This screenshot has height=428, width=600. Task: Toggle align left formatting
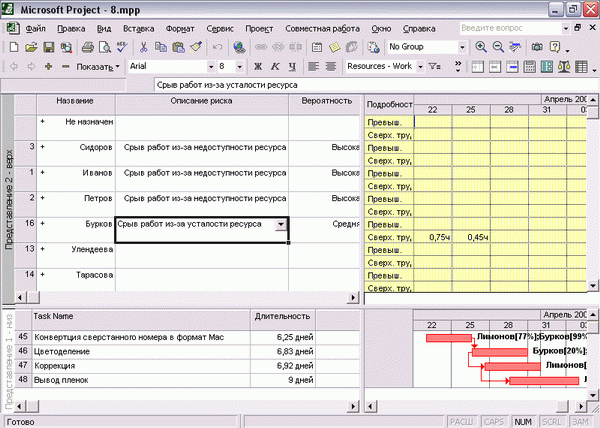[x=313, y=67]
